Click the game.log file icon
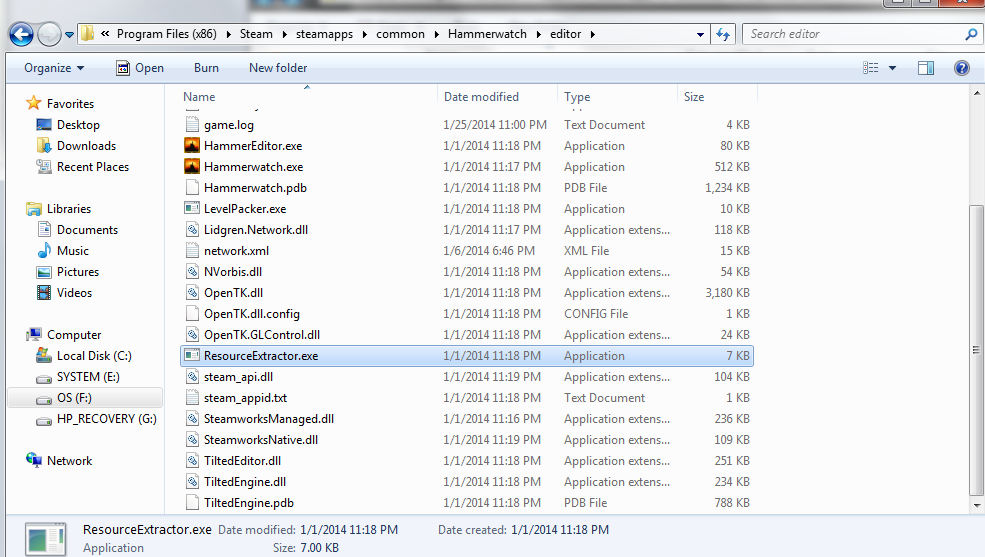 coord(192,125)
